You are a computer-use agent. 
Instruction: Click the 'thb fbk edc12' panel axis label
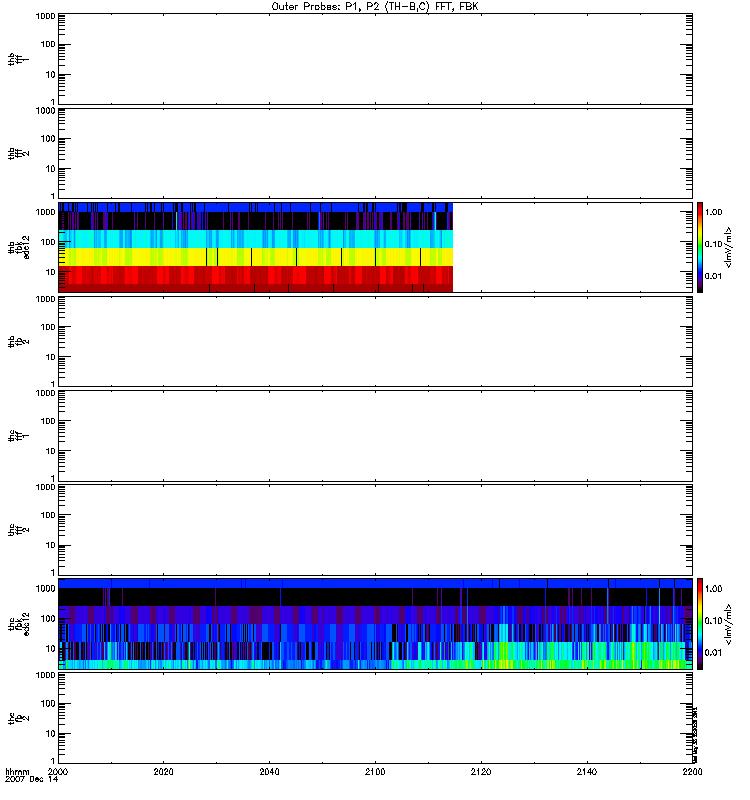click(x=19, y=247)
